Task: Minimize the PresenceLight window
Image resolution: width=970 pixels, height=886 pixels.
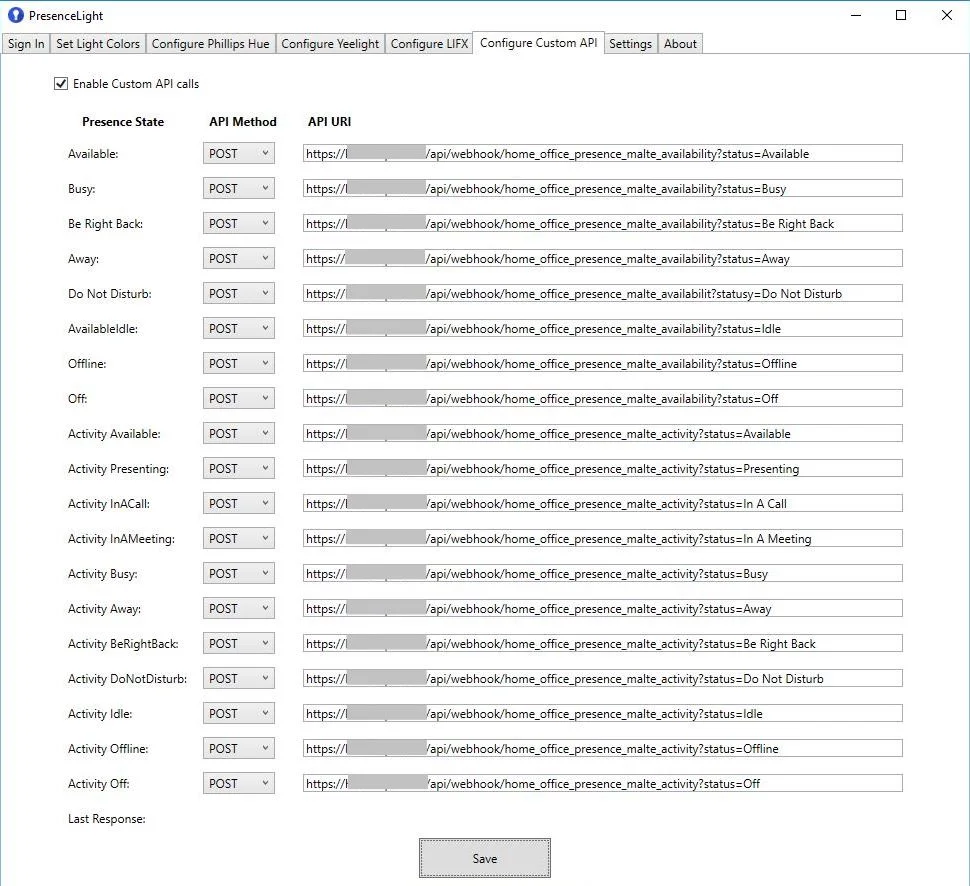Action: (856, 15)
